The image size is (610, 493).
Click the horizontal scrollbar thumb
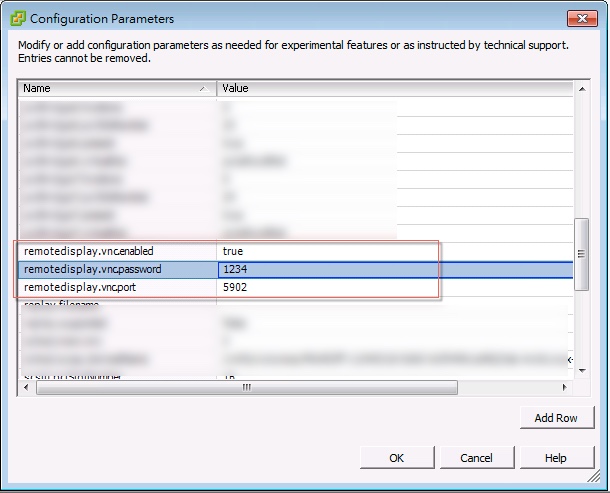tap(245, 387)
